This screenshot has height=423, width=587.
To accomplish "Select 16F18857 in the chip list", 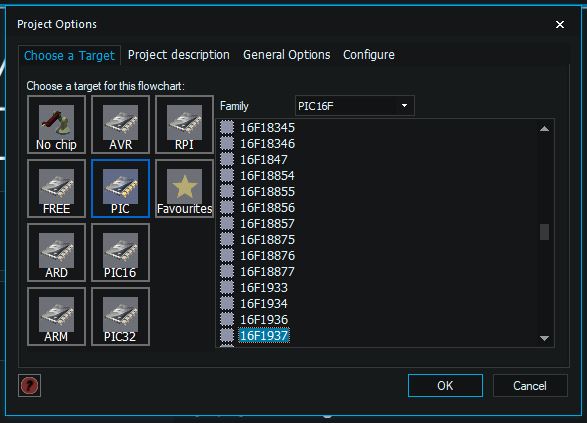I will point(267,224).
